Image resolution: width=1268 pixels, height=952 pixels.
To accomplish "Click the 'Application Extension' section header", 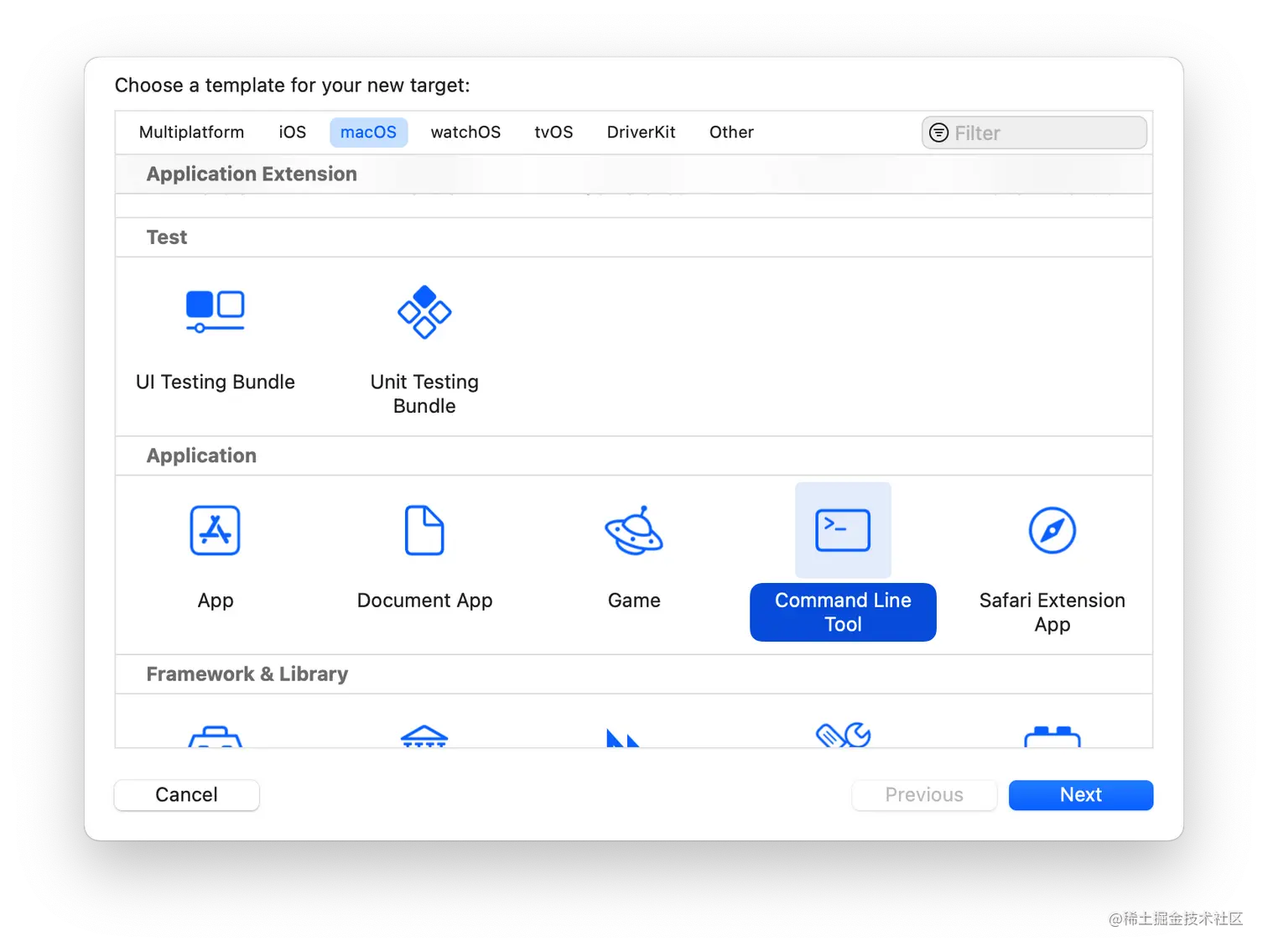I will point(252,174).
